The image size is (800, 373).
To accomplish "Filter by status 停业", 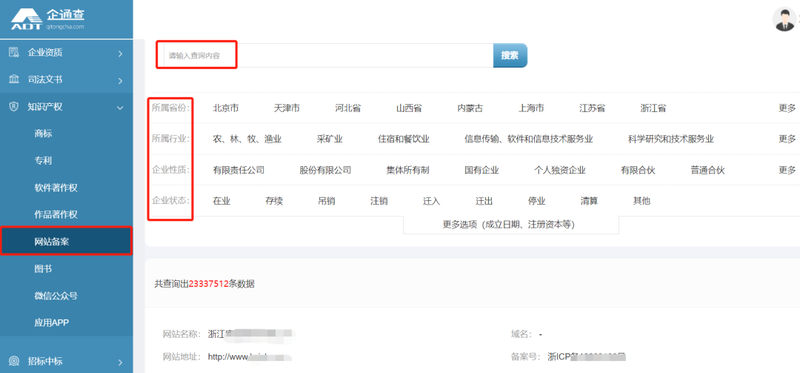I will tap(537, 201).
